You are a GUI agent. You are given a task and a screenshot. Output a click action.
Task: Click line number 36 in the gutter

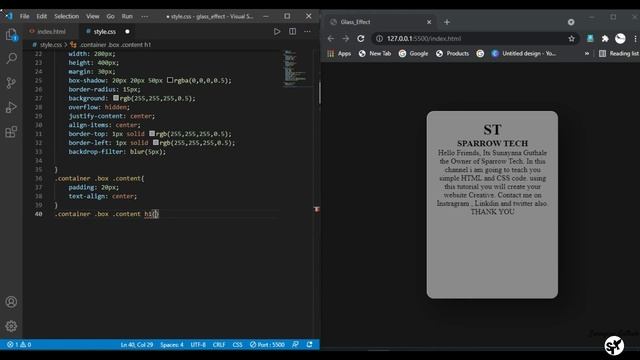[38, 178]
